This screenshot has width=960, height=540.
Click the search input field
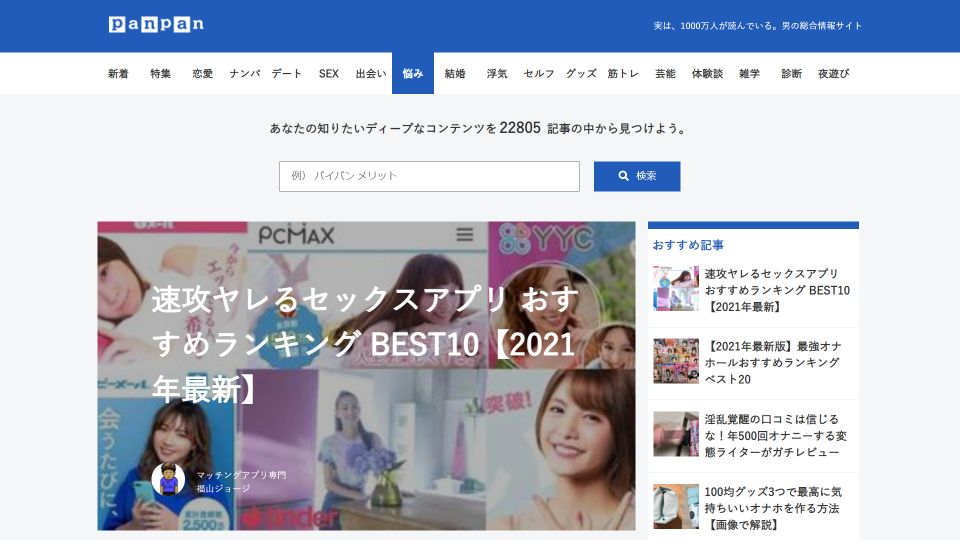(429, 176)
